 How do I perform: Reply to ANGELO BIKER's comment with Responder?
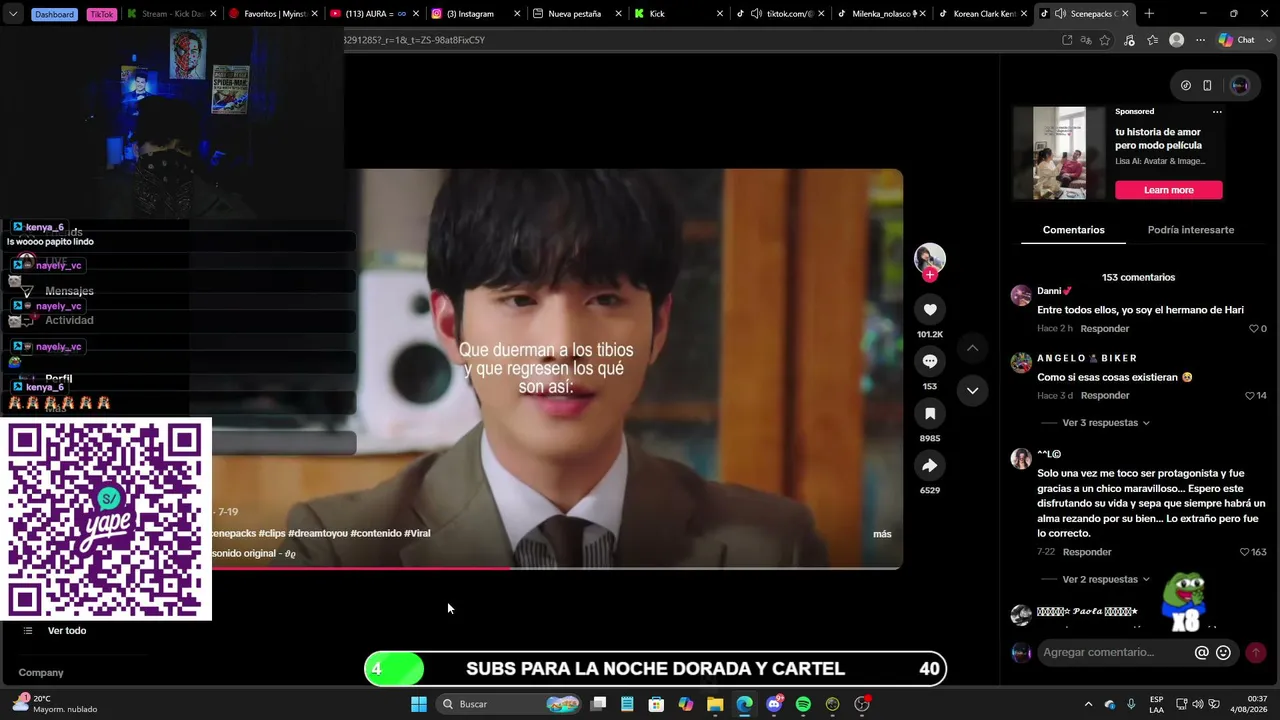(1105, 396)
